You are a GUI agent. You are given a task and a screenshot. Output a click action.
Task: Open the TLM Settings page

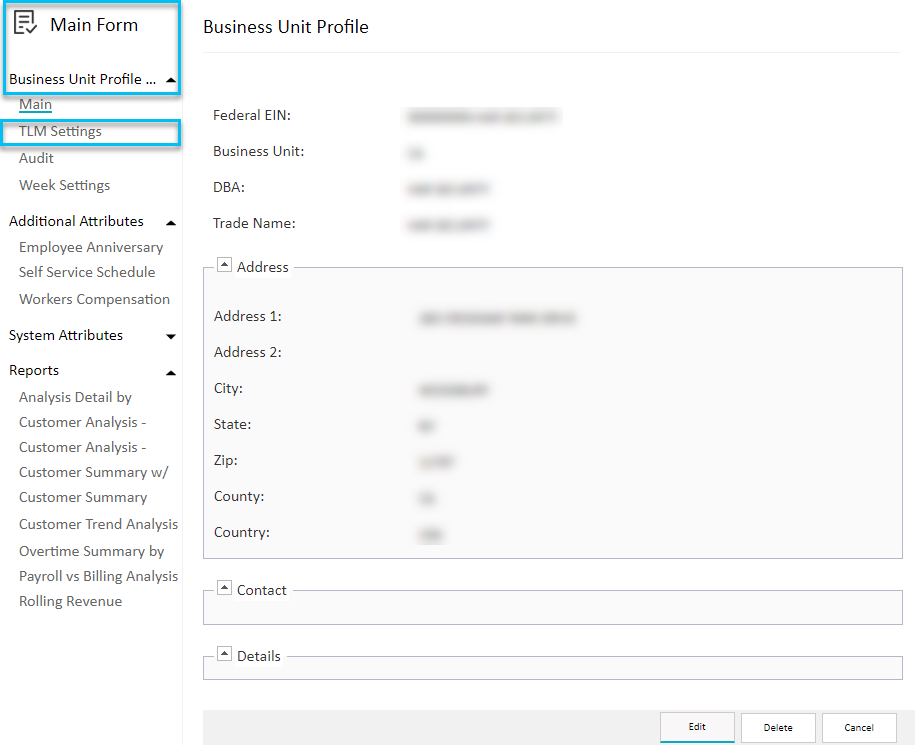click(60, 130)
